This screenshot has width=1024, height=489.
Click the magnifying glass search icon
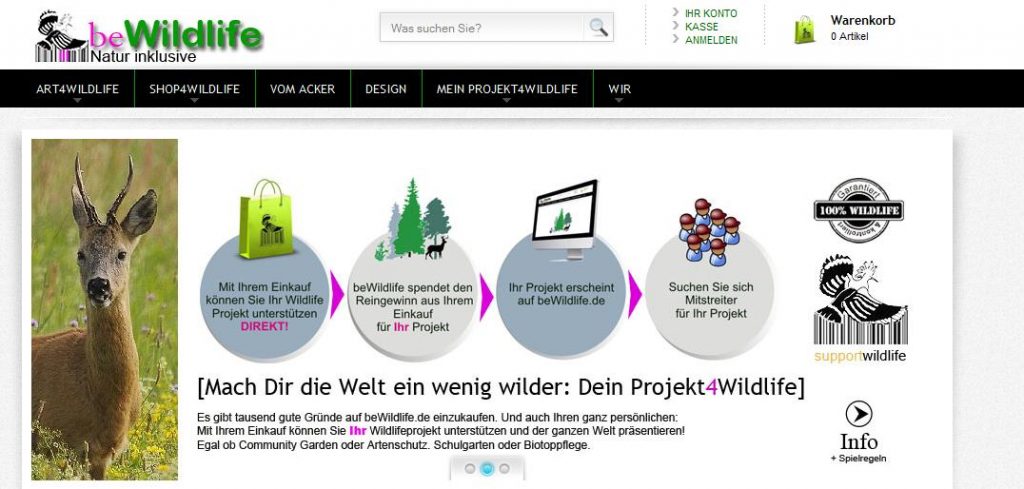[598, 28]
